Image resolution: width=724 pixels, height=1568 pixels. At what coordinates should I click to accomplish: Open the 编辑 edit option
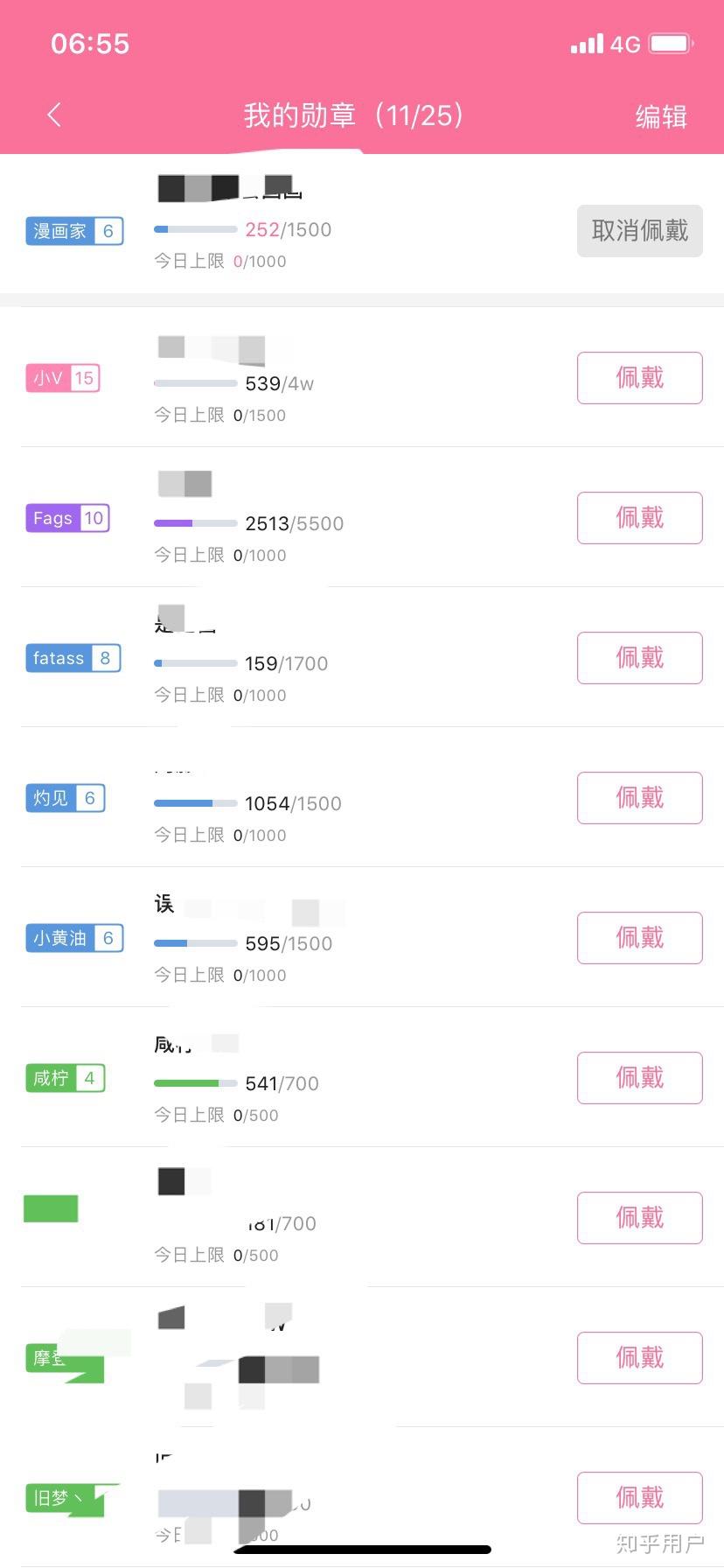[661, 116]
